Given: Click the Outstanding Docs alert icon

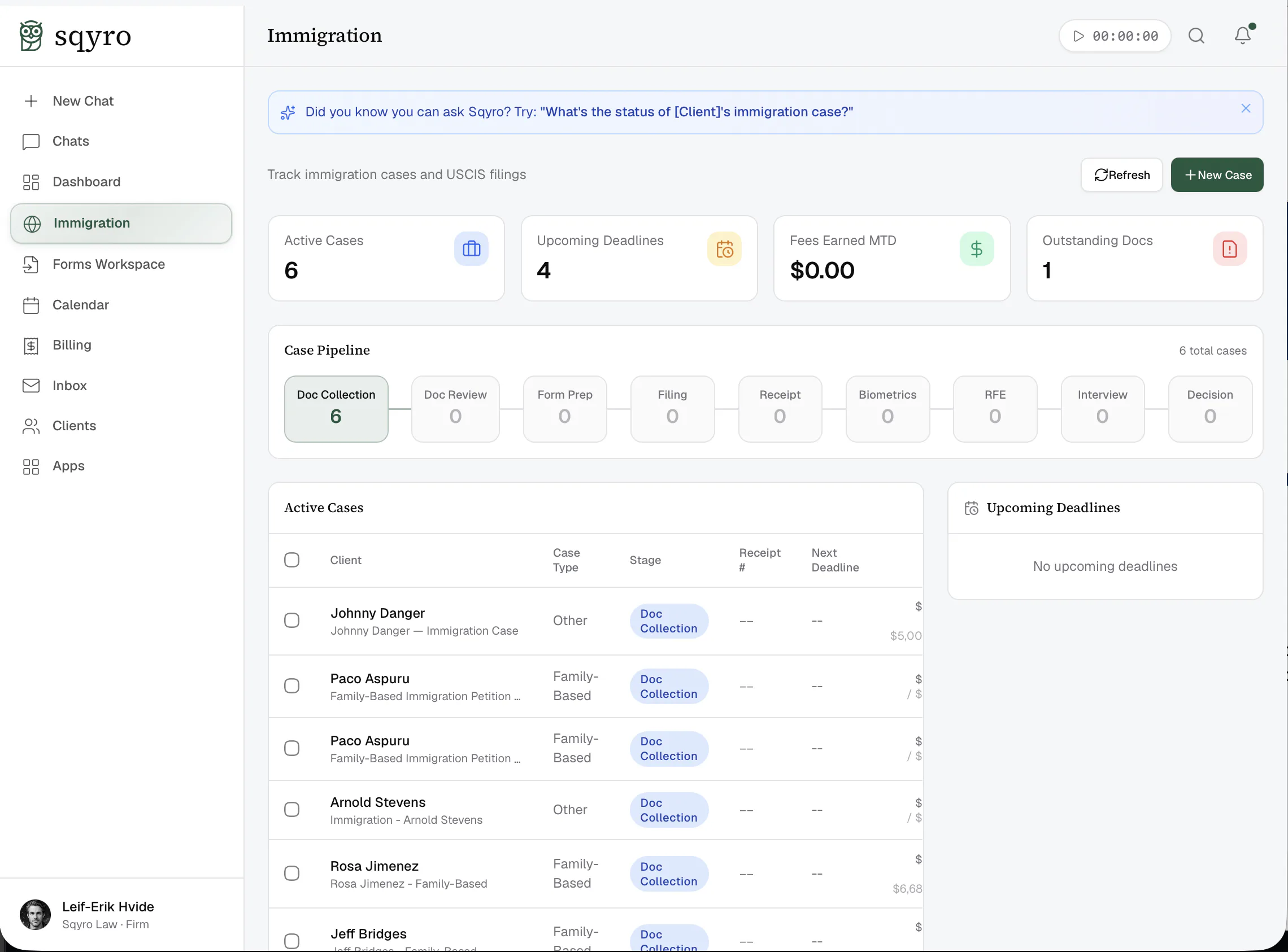Looking at the screenshot, I should (x=1229, y=248).
